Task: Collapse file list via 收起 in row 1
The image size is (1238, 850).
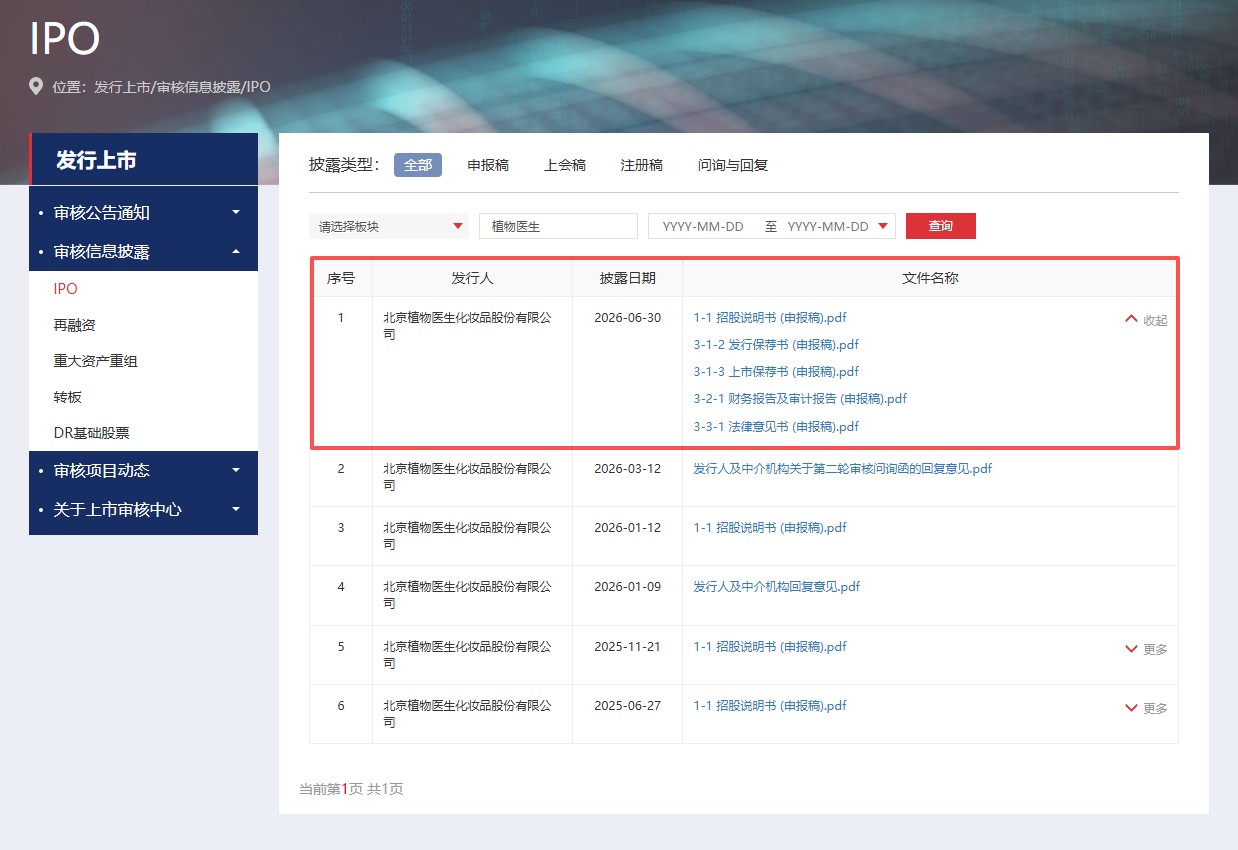Action: pyautogui.click(x=1146, y=320)
